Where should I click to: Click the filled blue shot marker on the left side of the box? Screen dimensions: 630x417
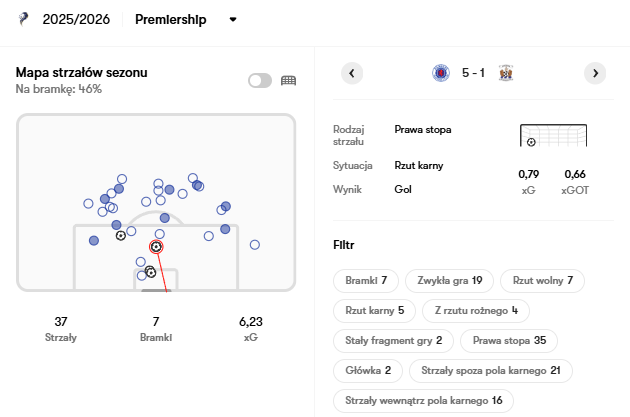coord(94,241)
